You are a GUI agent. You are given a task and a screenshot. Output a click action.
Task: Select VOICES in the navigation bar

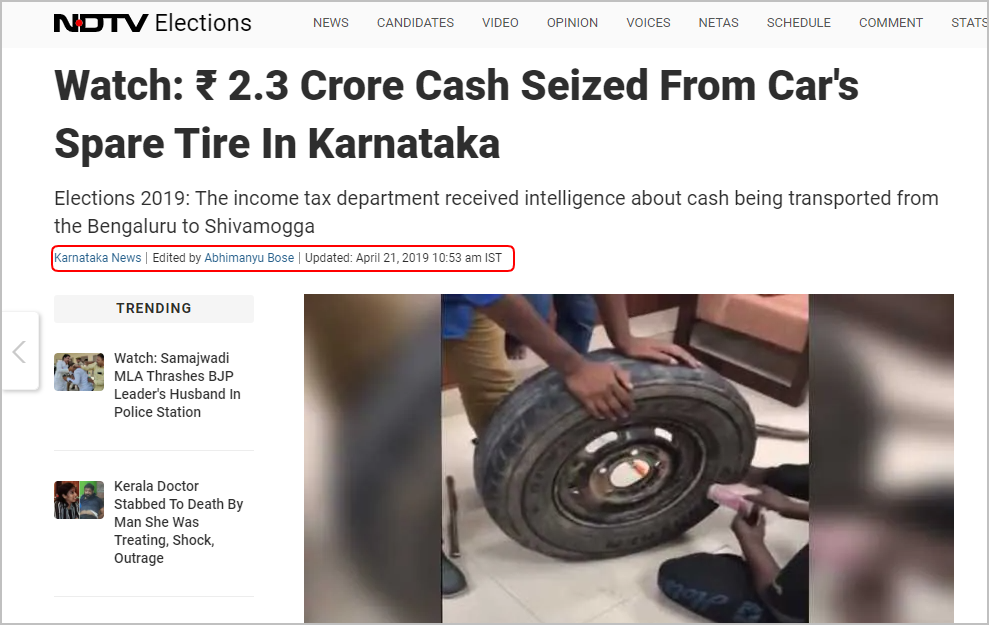click(648, 23)
